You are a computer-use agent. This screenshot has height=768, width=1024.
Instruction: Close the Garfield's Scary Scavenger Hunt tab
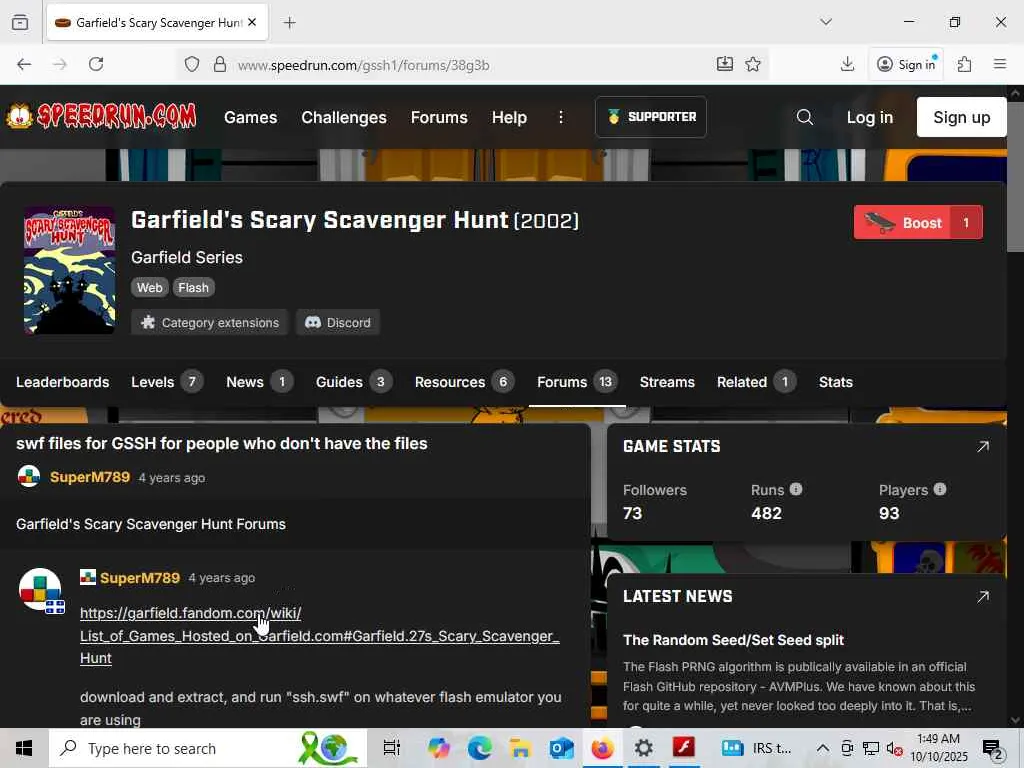(252, 22)
